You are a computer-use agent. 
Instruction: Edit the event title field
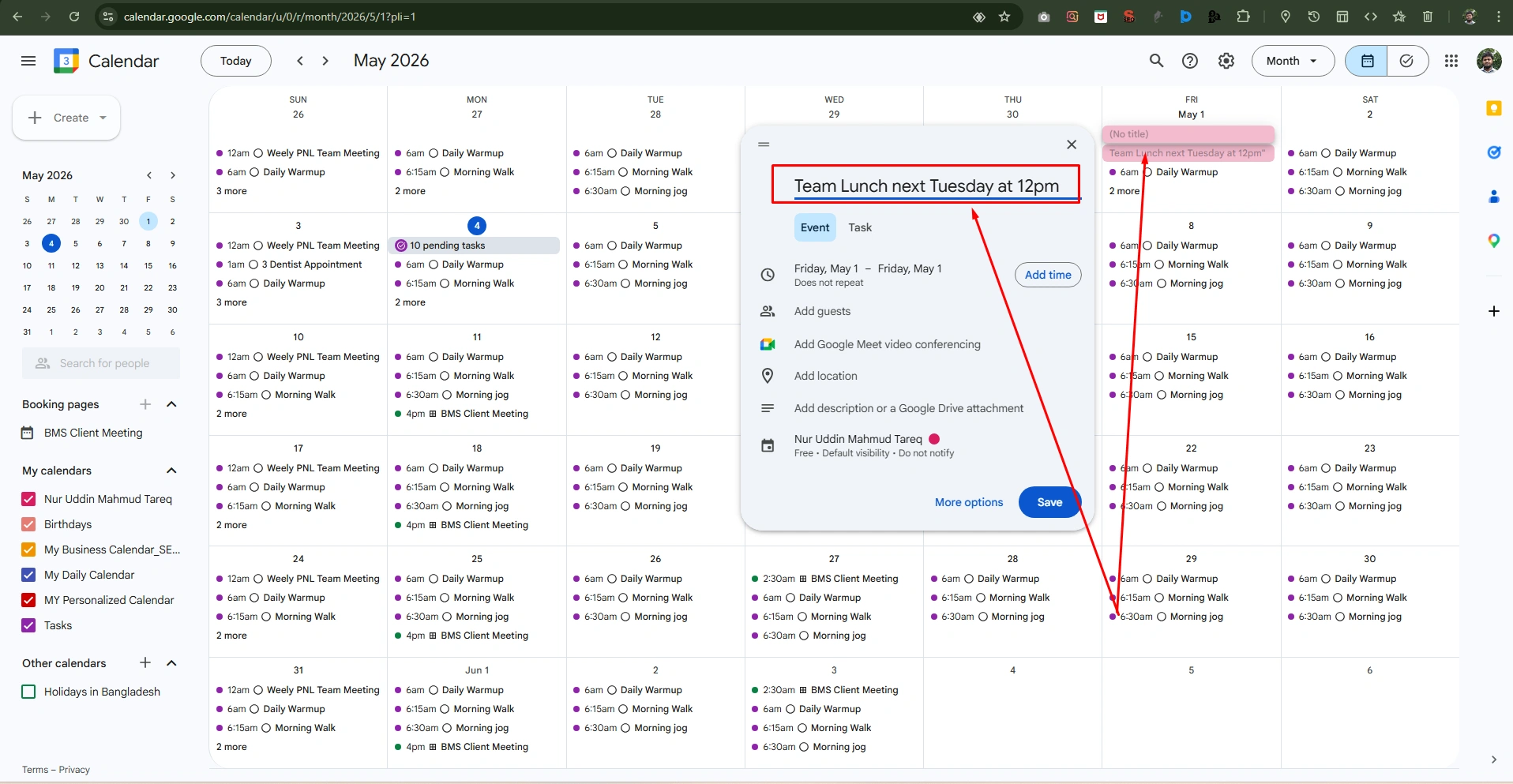pyautogui.click(x=936, y=186)
